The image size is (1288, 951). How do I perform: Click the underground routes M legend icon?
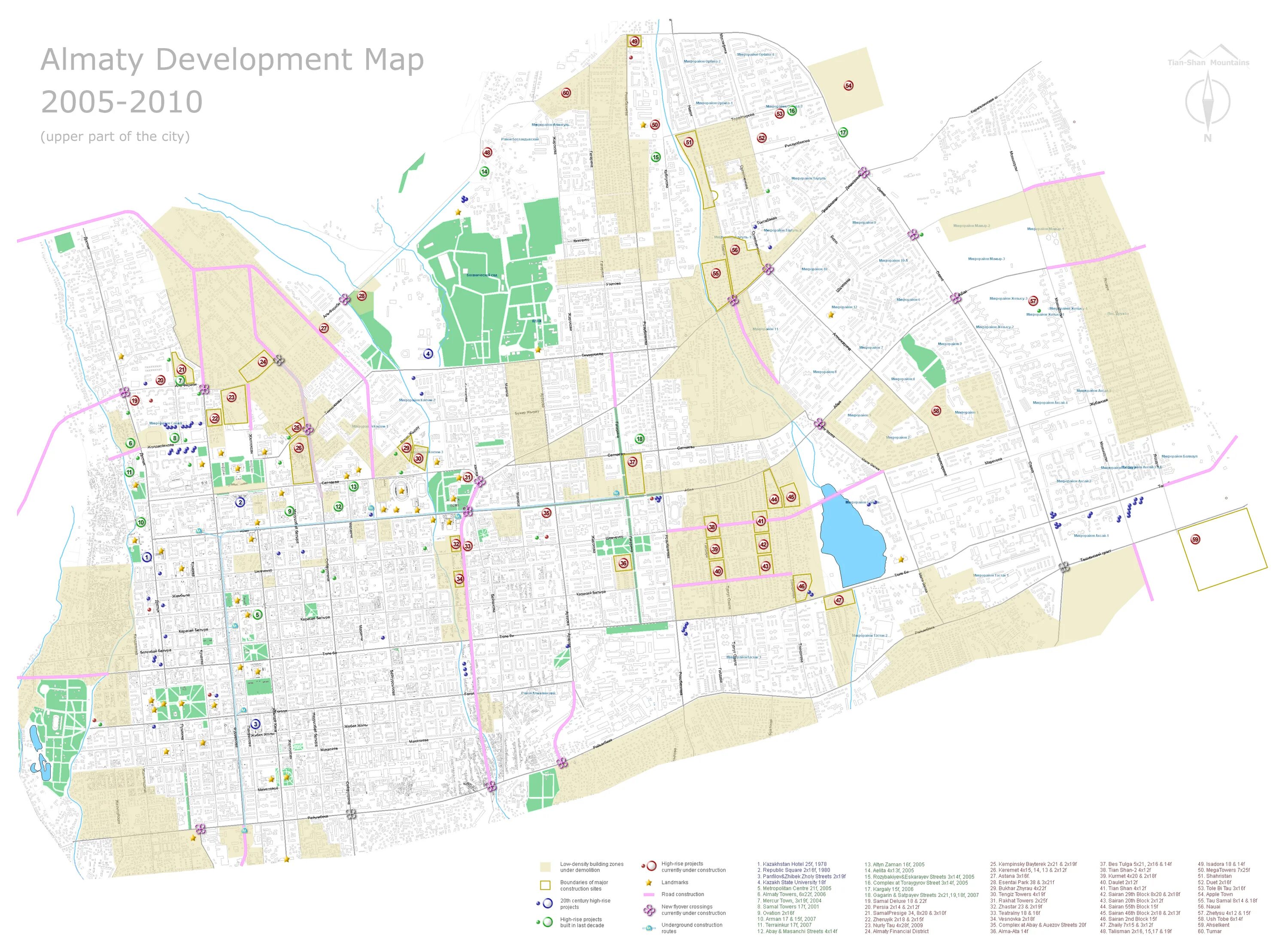click(649, 928)
